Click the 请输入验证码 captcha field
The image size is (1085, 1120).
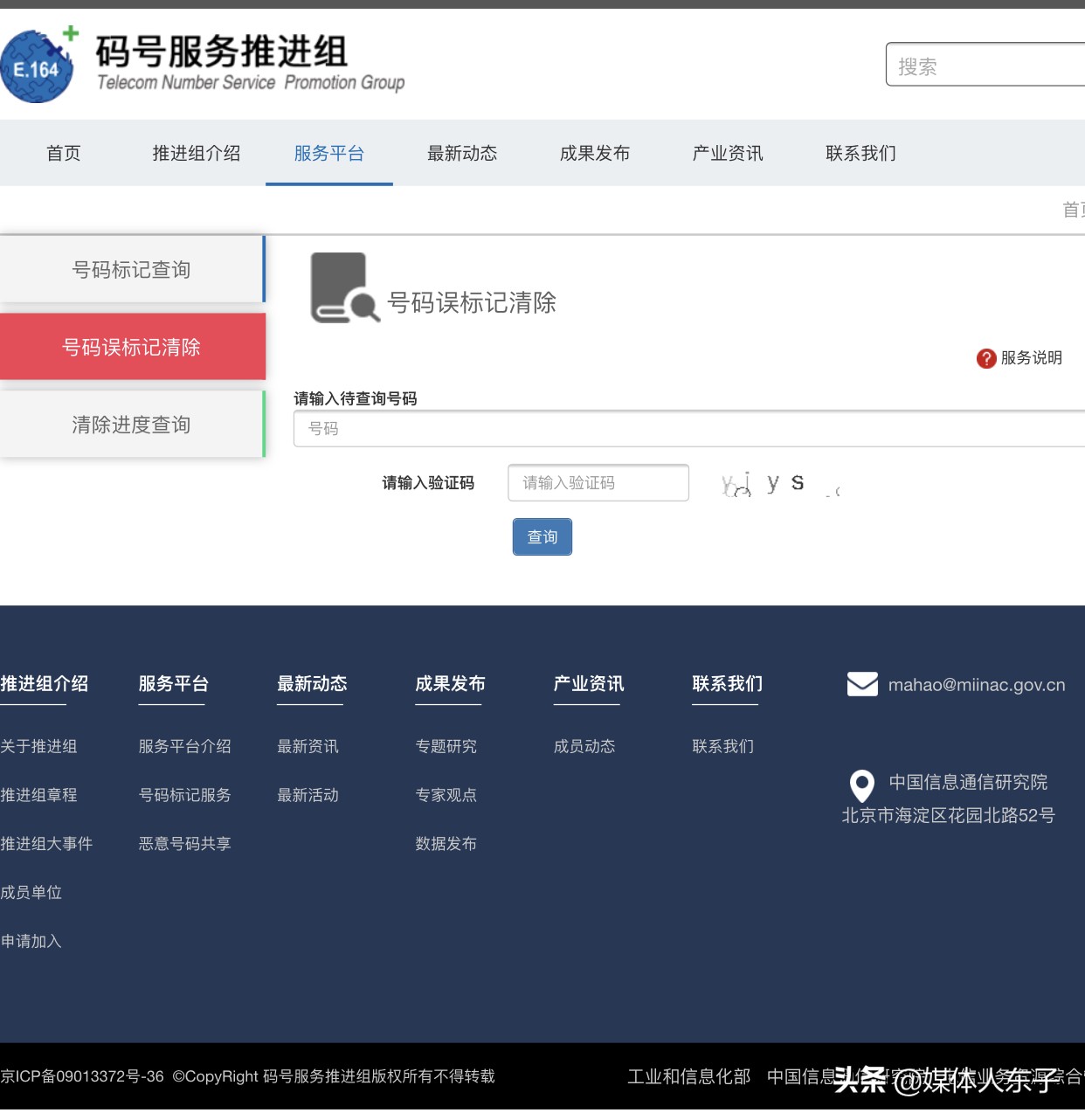tap(598, 482)
